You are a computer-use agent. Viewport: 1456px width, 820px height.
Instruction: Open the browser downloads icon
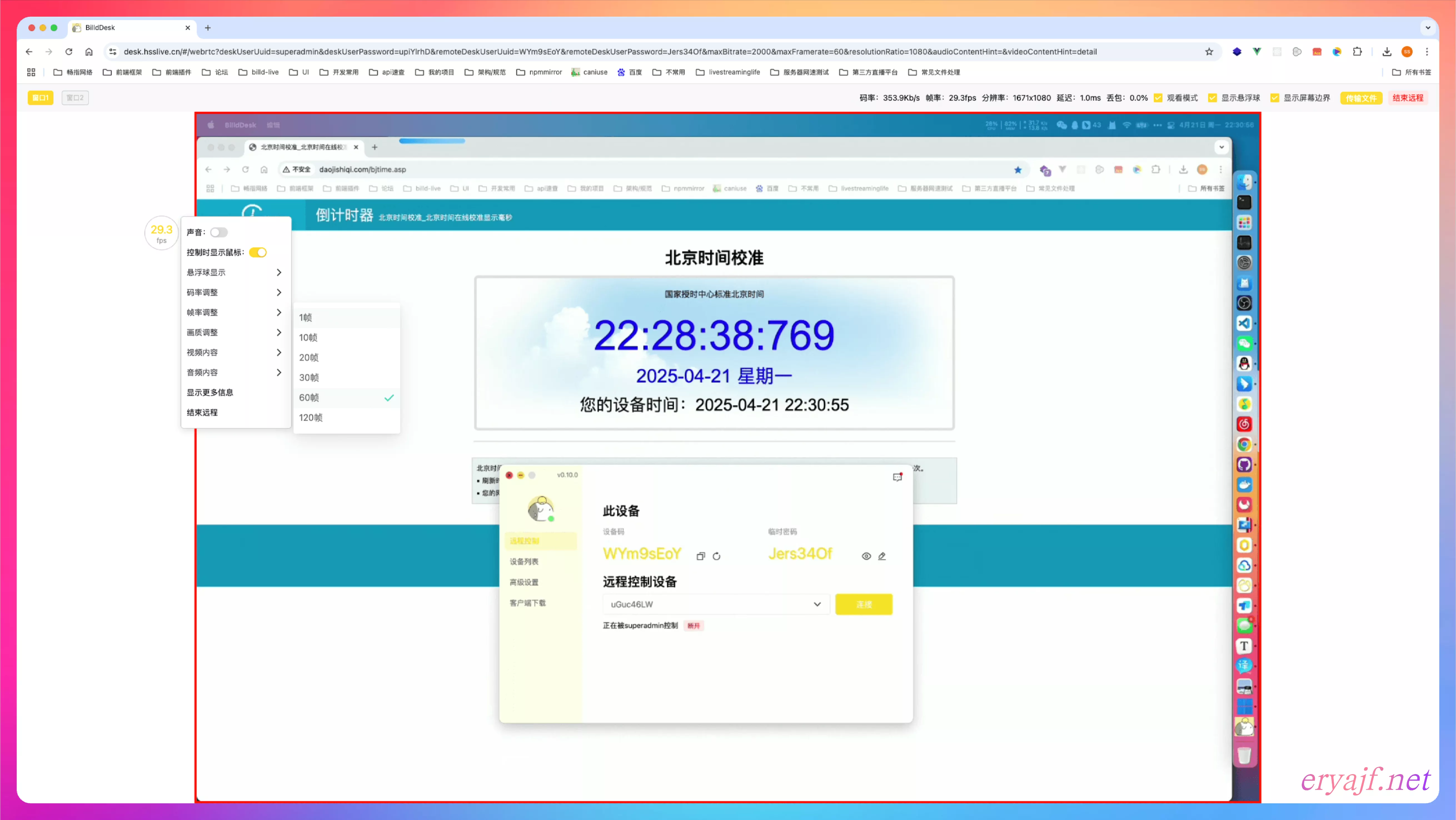pos(1387,51)
